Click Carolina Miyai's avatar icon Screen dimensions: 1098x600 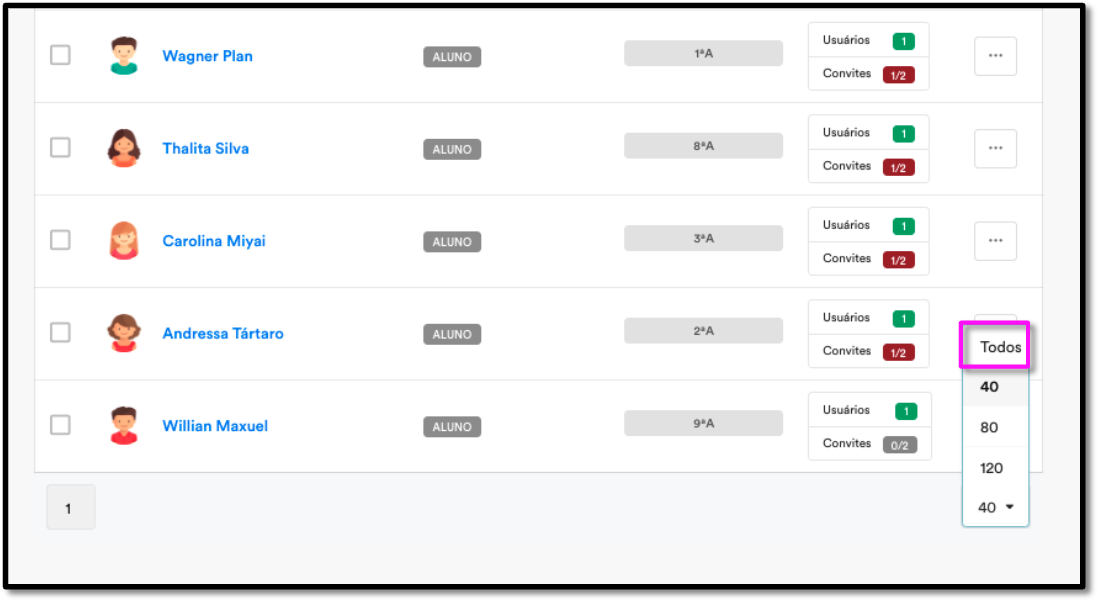tap(124, 241)
